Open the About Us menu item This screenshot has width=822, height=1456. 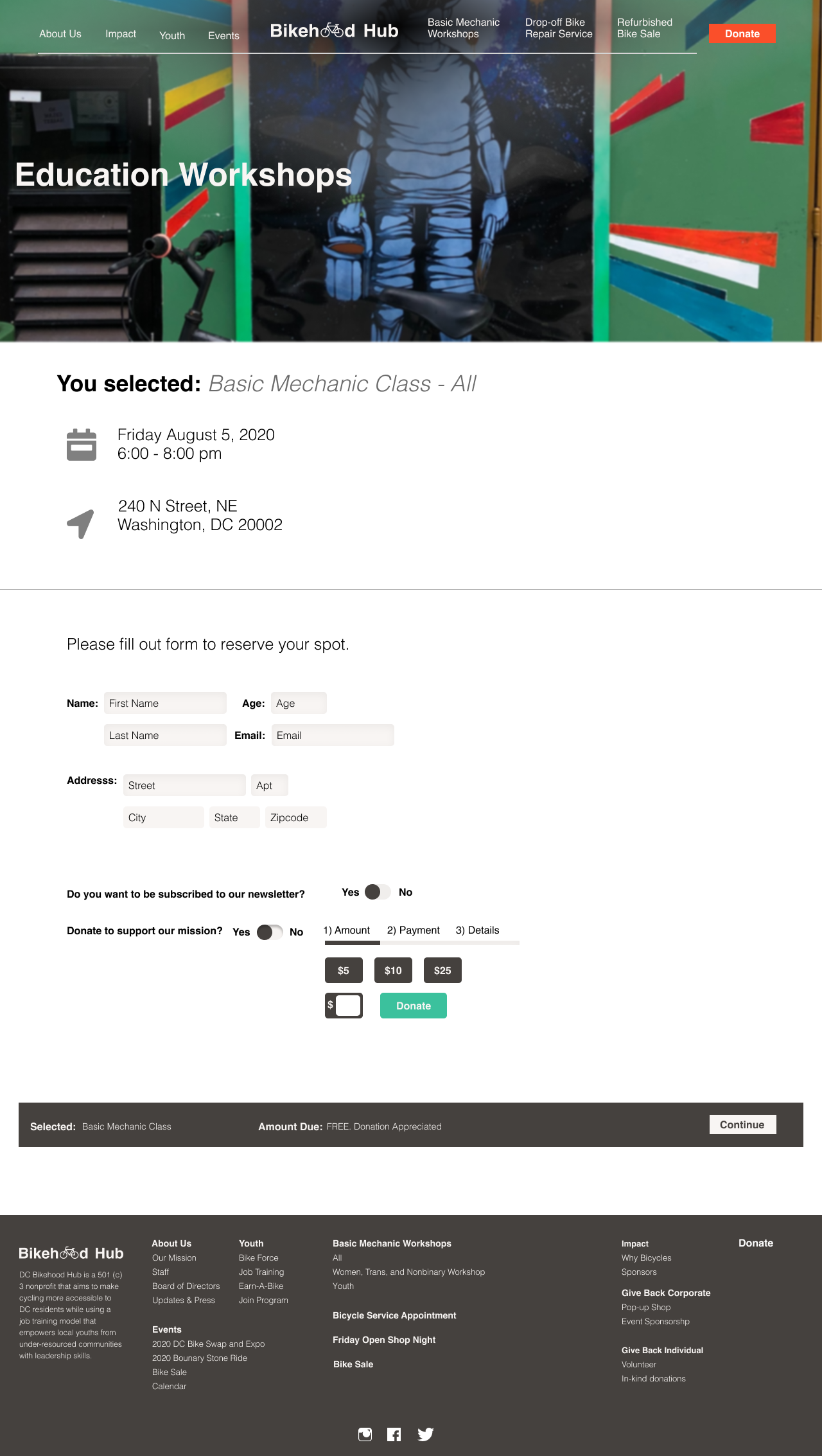60,34
